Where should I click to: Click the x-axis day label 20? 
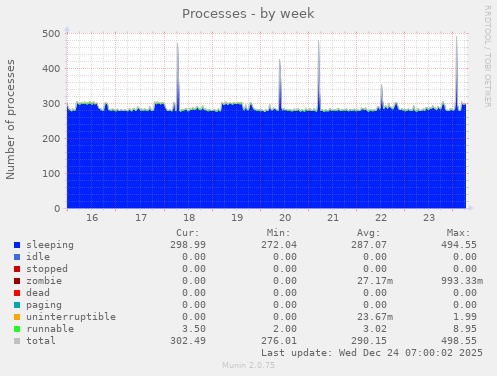[x=285, y=218]
